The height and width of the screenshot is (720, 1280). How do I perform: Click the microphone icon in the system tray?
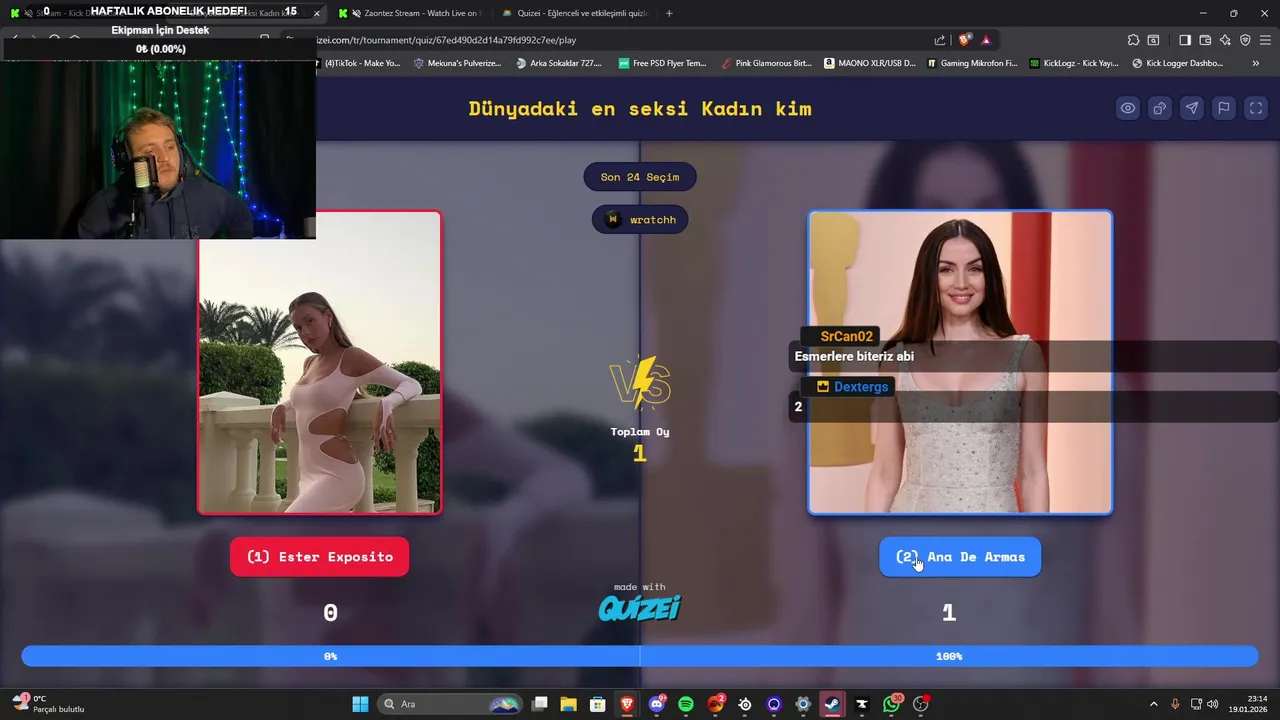[x=1175, y=704]
